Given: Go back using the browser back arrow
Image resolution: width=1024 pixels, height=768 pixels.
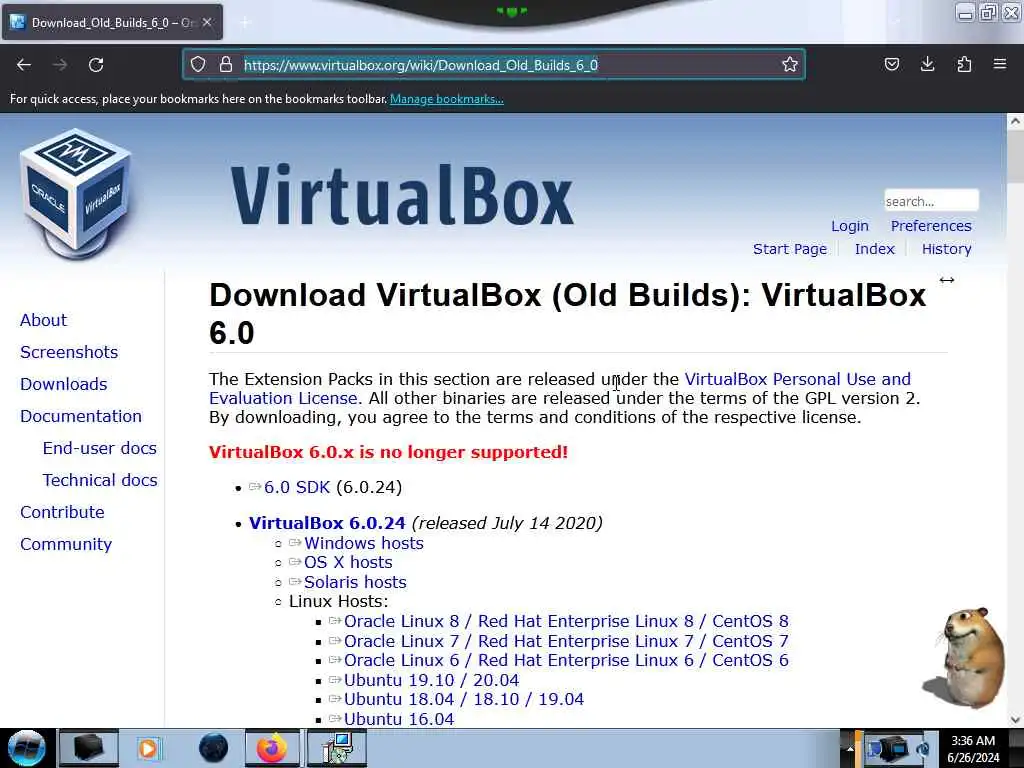Looking at the screenshot, I should [x=24, y=65].
